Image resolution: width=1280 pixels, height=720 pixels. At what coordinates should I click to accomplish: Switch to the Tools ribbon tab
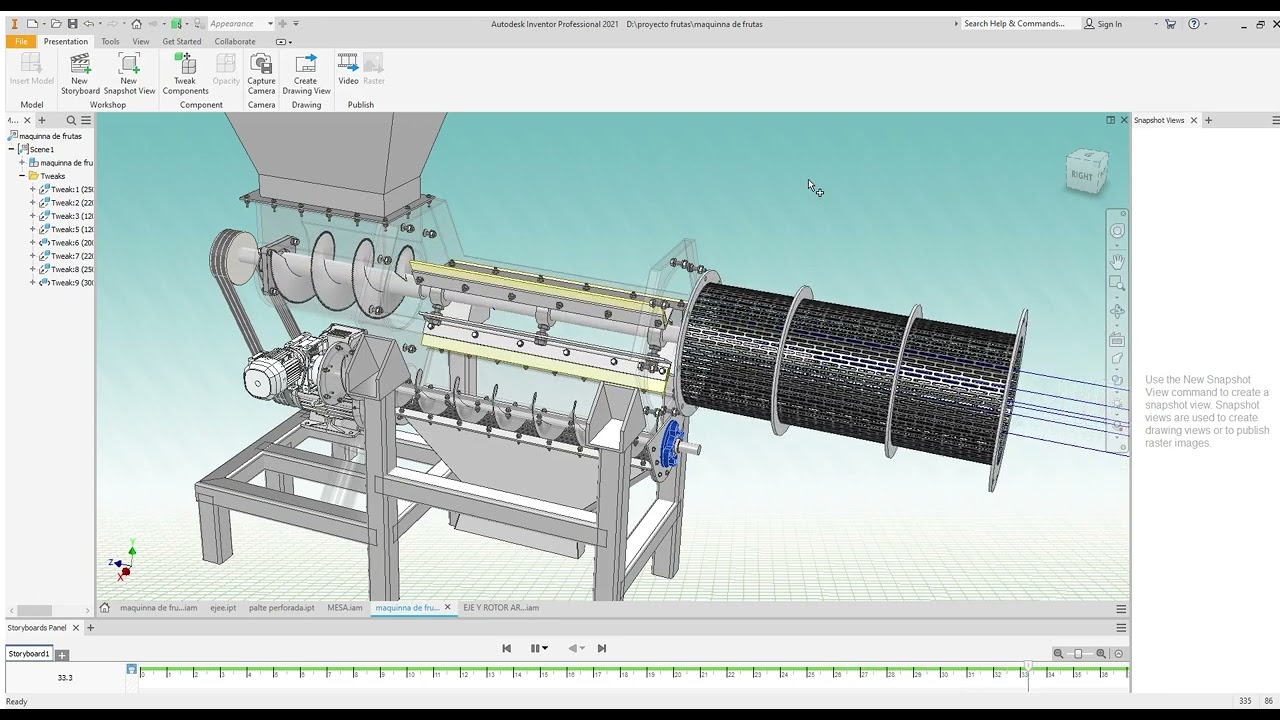point(110,42)
